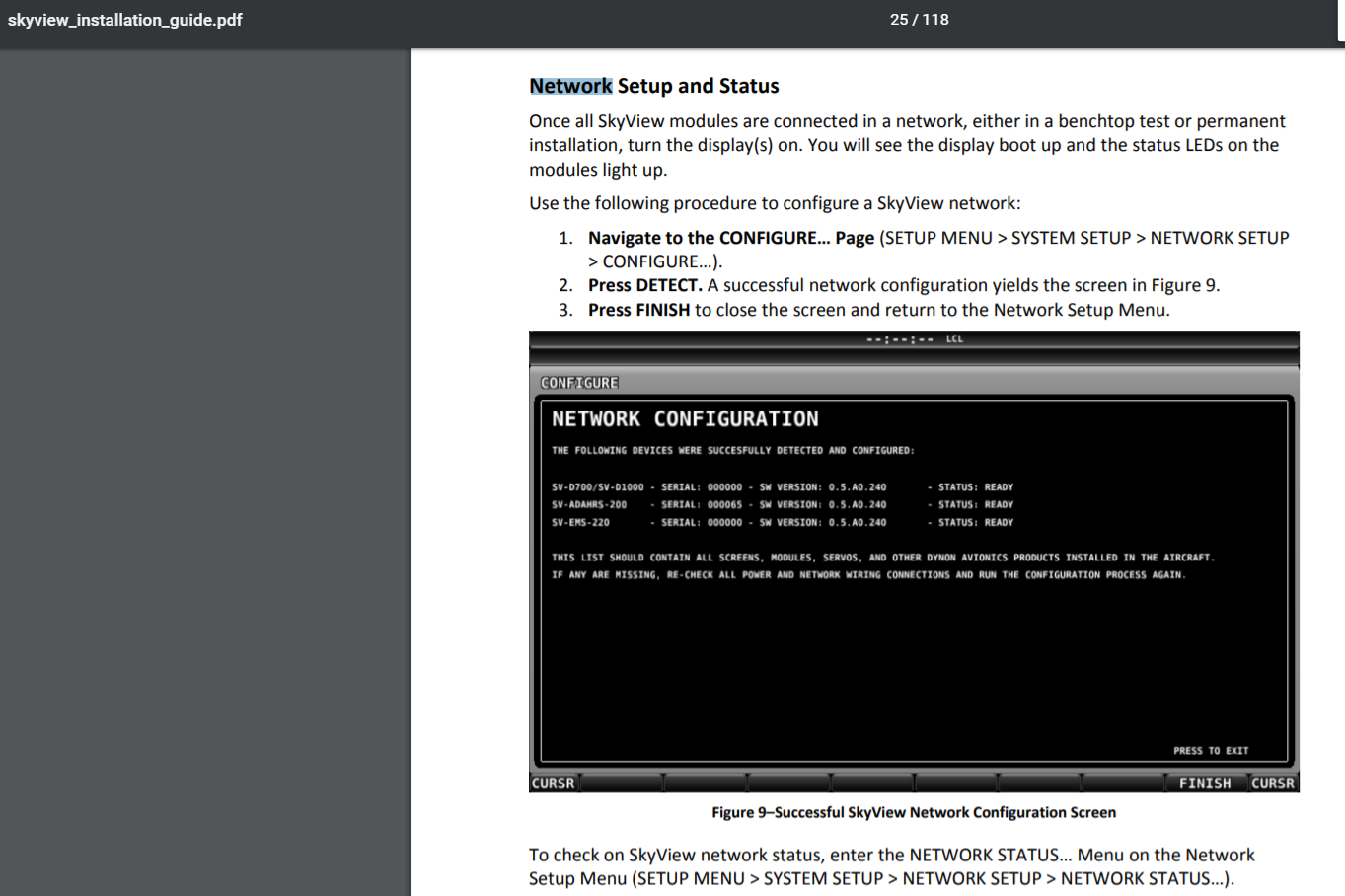Click the bold text Press DETECT.
The width and height of the screenshot is (1345, 896).
point(645,285)
